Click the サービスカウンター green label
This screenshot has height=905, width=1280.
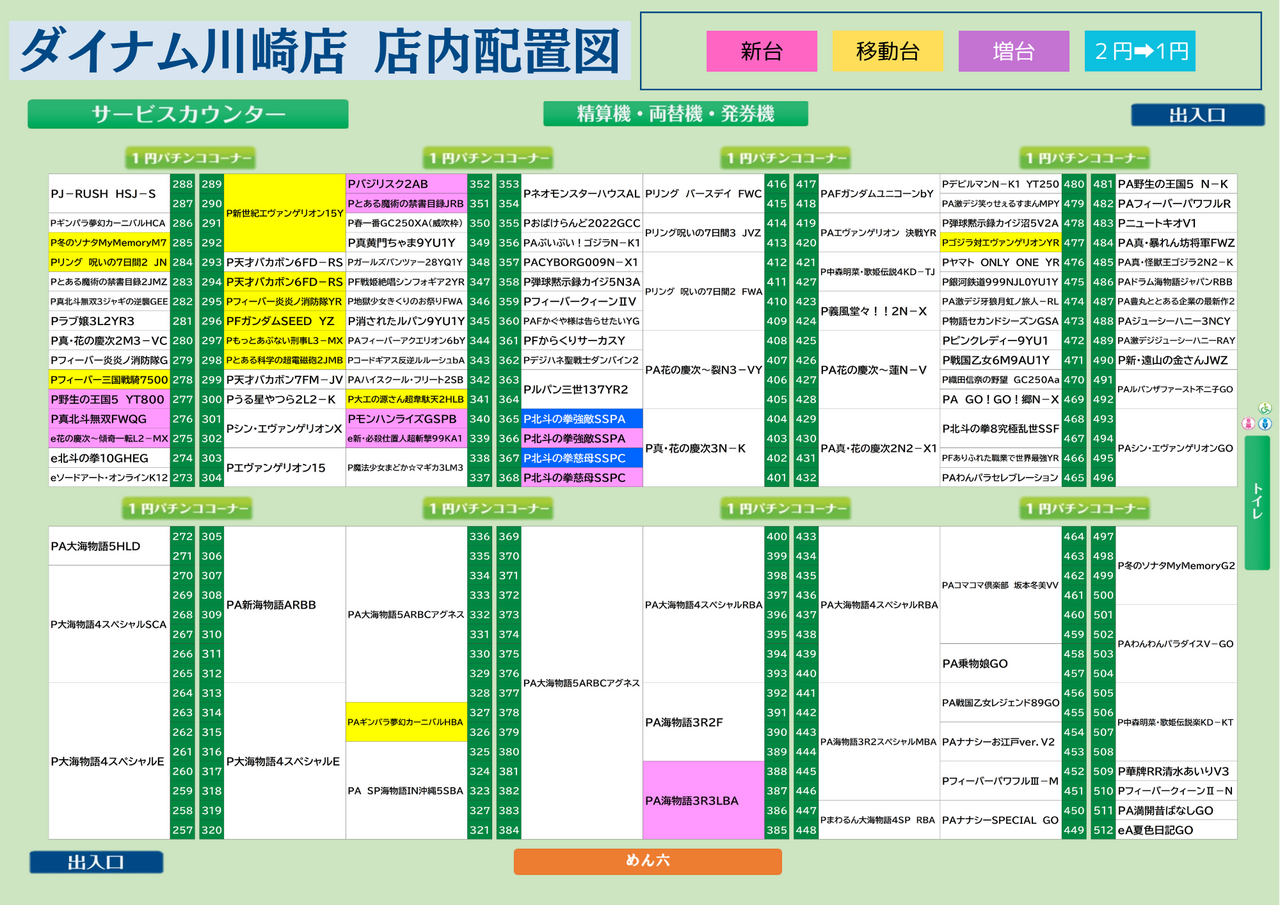click(x=188, y=114)
